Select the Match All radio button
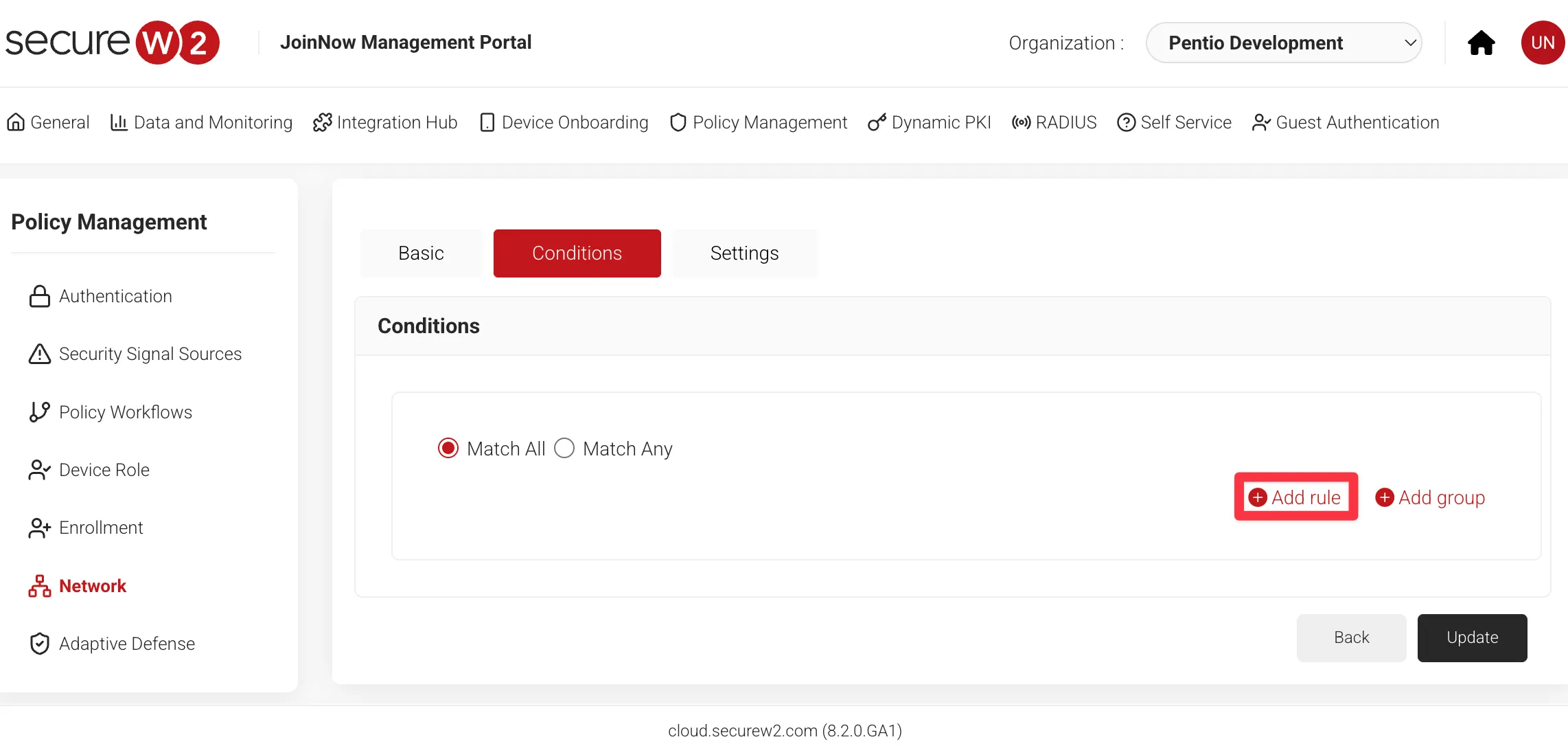The width and height of the screenshot is (1568, 746). point(448,449)
